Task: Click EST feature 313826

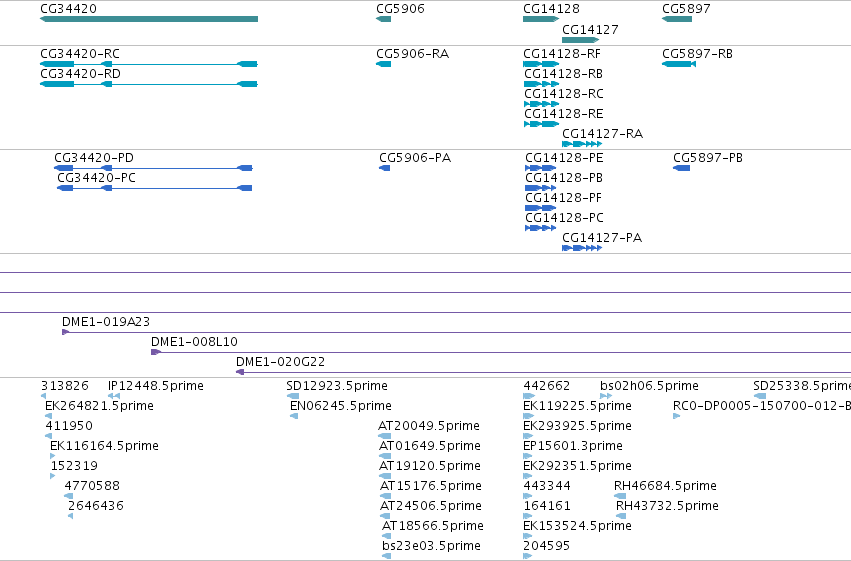Action: pos(43,396)
